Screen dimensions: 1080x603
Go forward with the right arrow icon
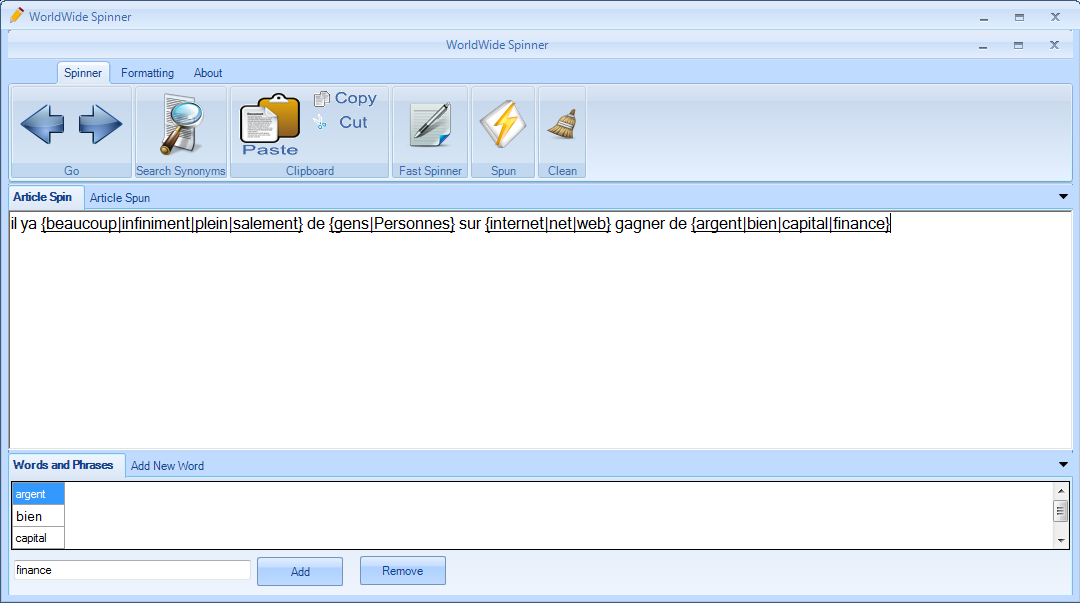point(101,125)
